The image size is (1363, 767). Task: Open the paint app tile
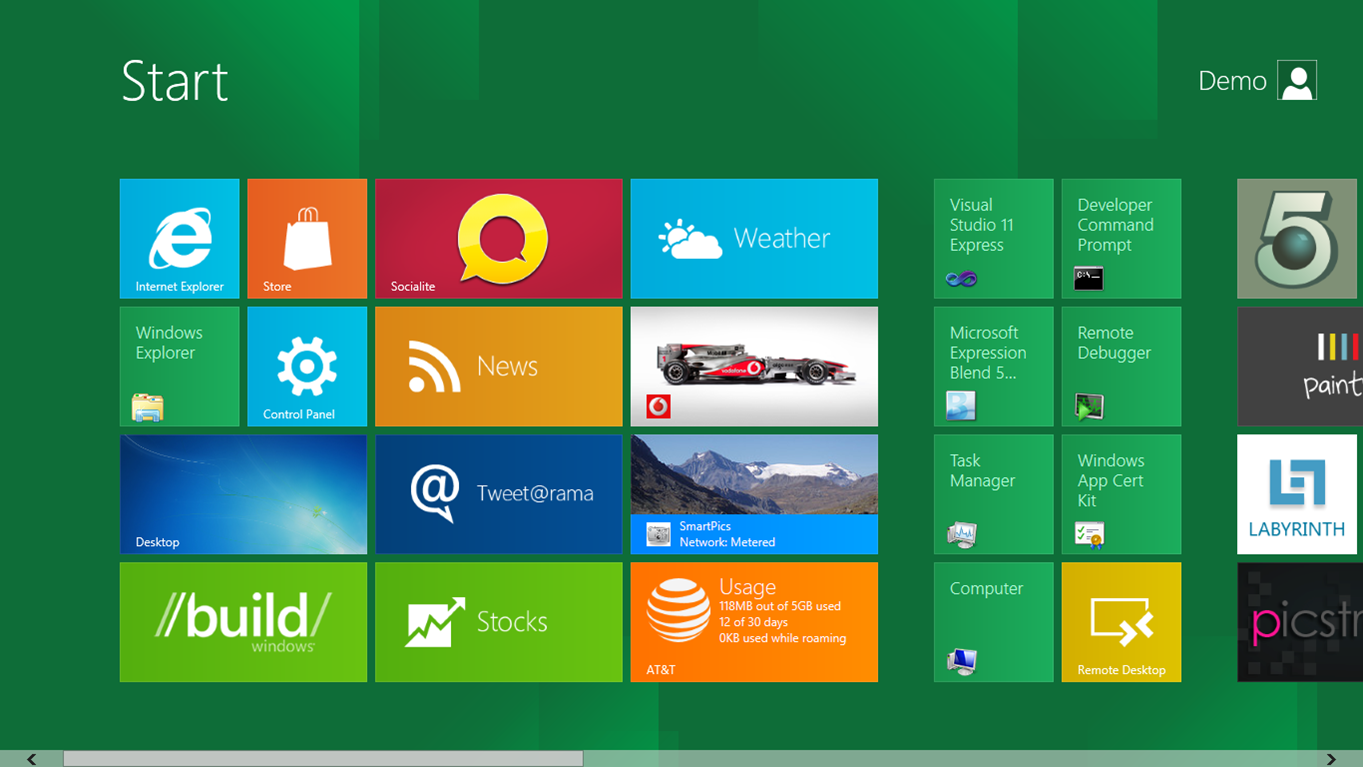click(x=1300, y=367)
